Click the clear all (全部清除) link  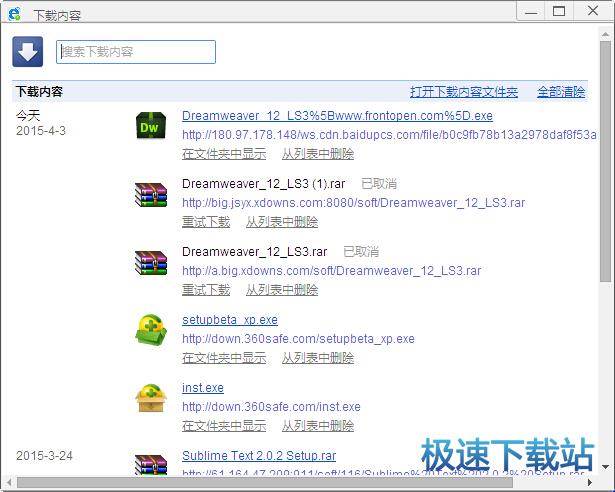pyautogui.click(x=561, y=92)
